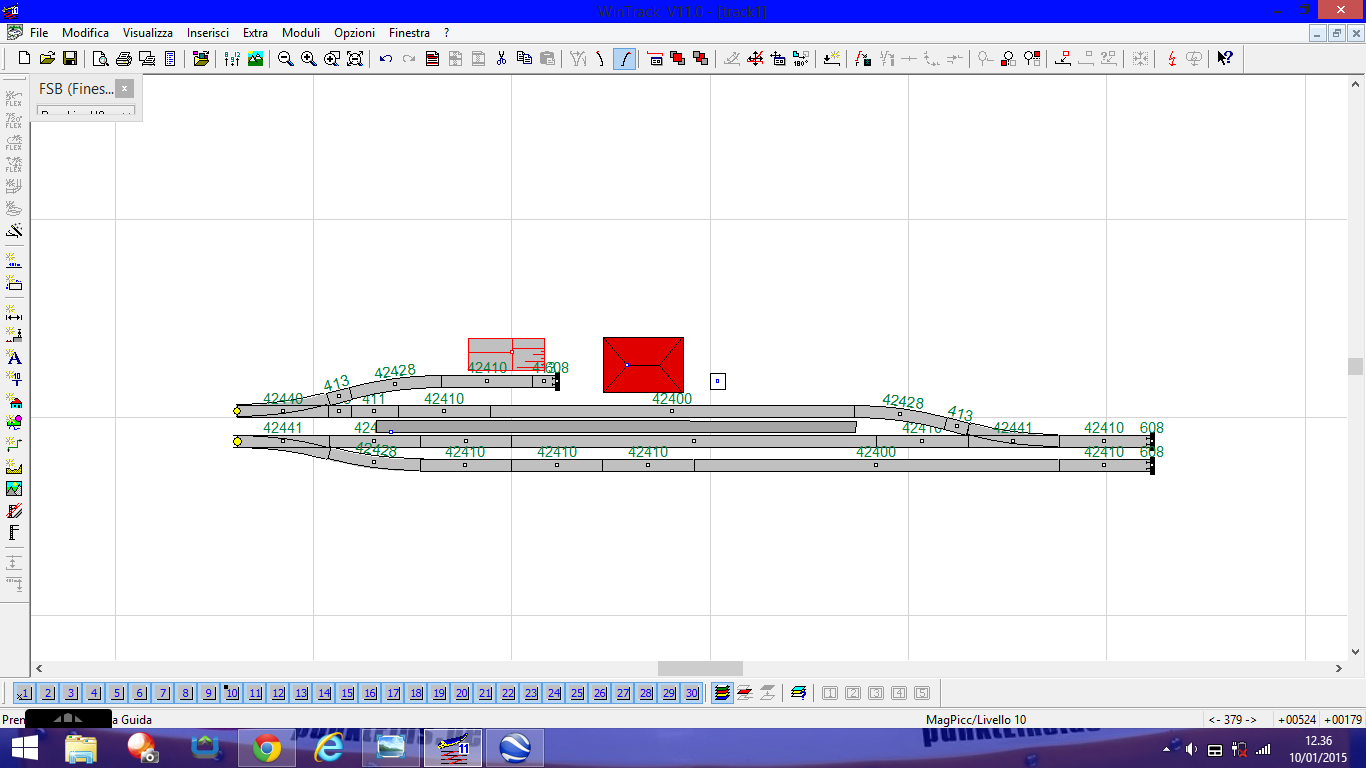
Task: Select the red building object on layout
Action: click(643, 365)
